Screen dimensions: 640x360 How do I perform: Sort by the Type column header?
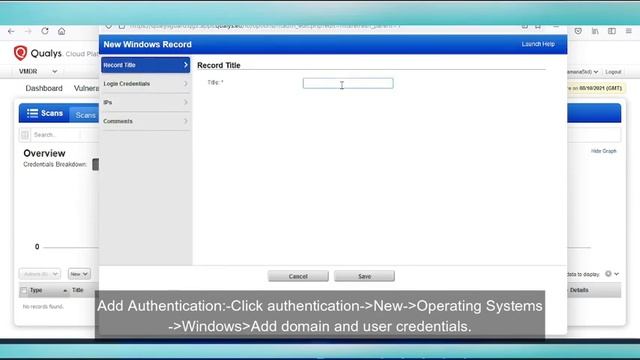pyautogui.click(x=36, y=290)
